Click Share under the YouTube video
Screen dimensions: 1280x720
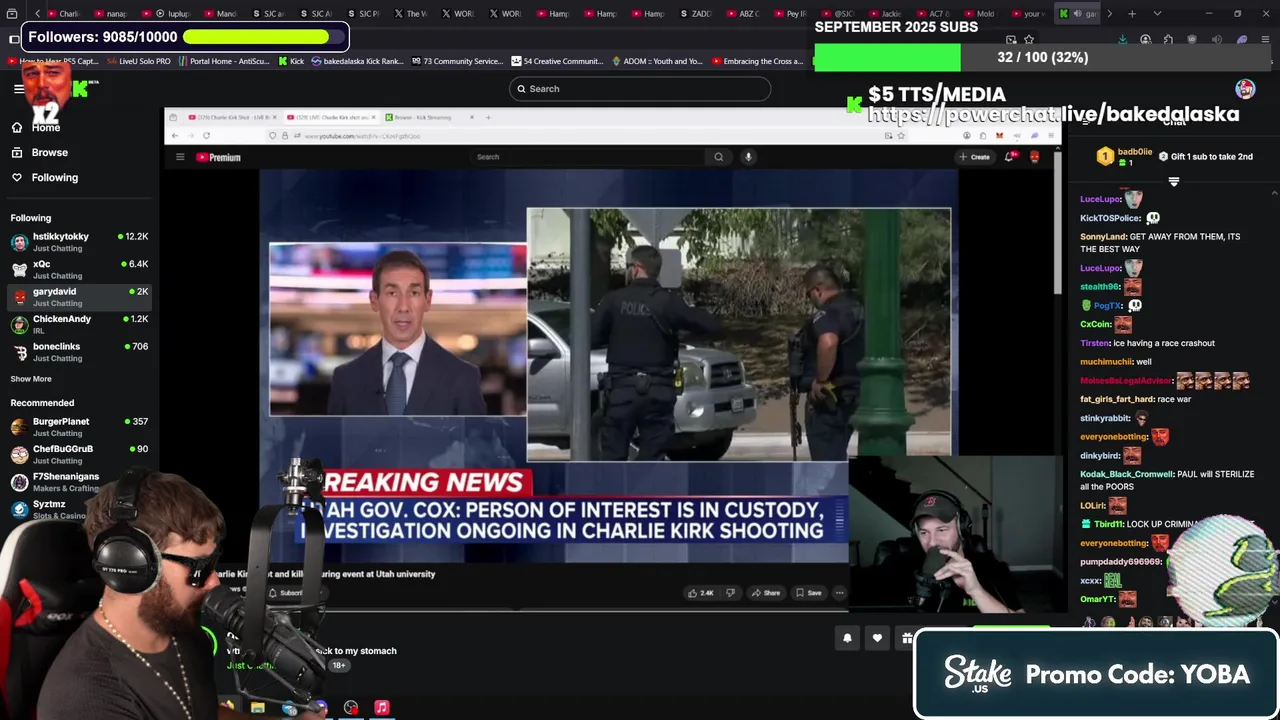click(766, 593)
